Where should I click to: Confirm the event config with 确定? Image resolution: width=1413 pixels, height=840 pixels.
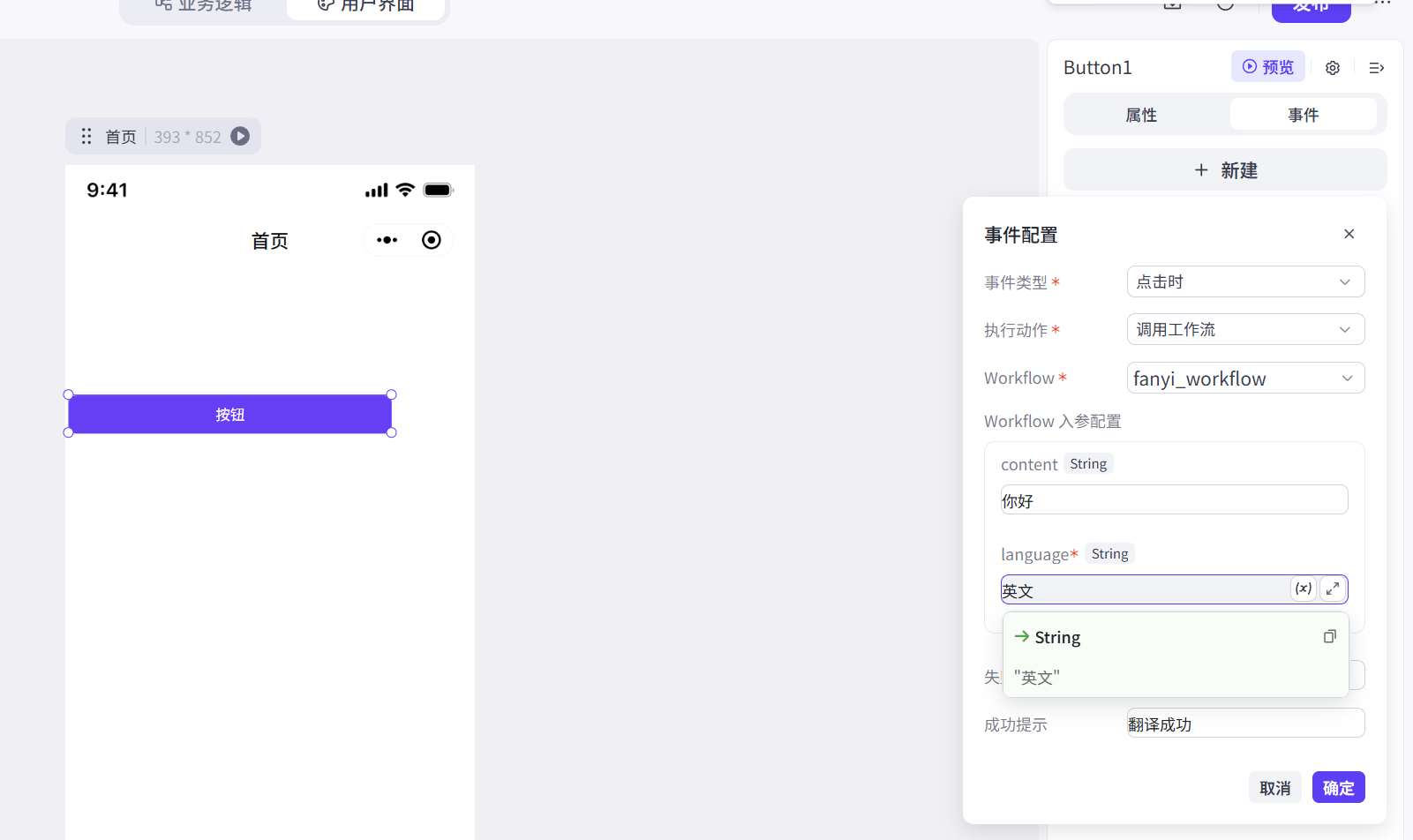coord(1337,786)
